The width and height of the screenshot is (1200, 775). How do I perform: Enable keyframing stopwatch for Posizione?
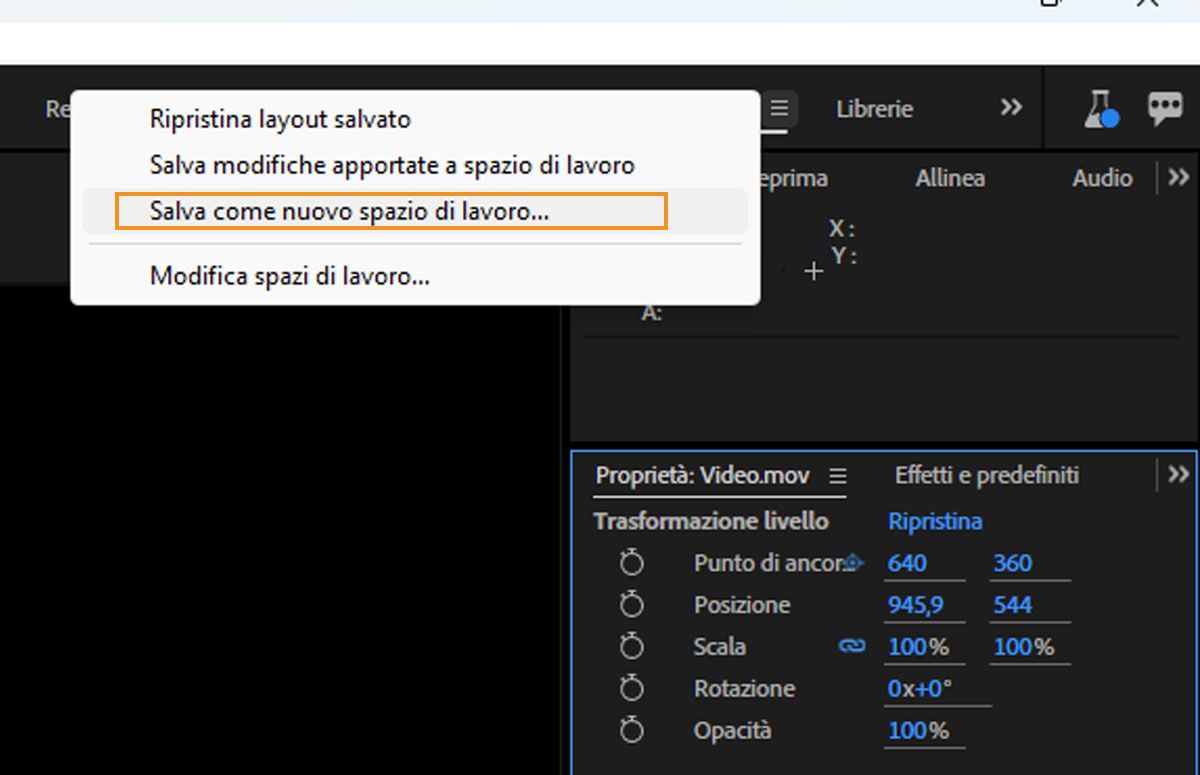coord(631,604)
